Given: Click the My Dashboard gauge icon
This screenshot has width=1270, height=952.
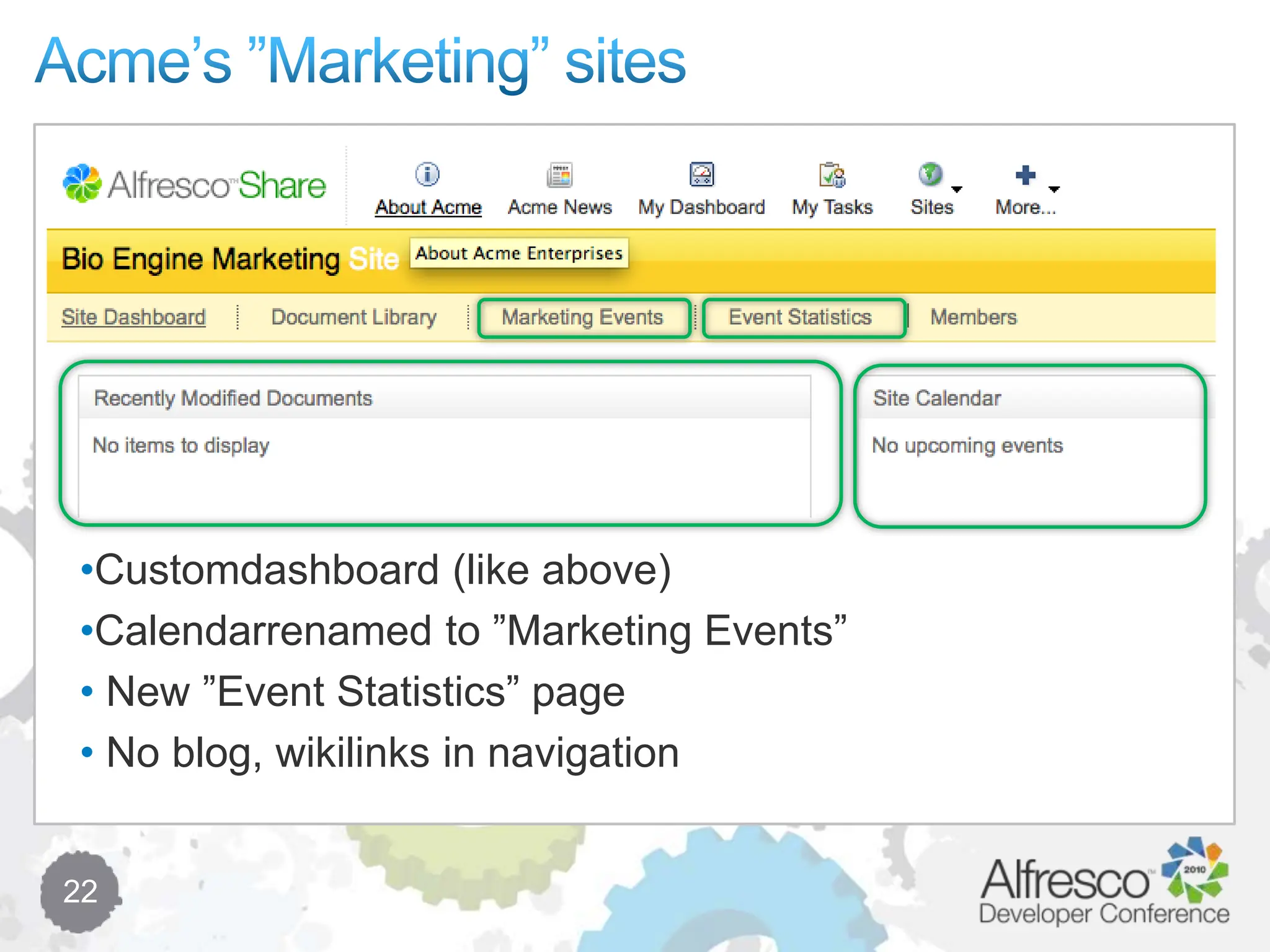Looking at the screenshot, I should (702, 175).
